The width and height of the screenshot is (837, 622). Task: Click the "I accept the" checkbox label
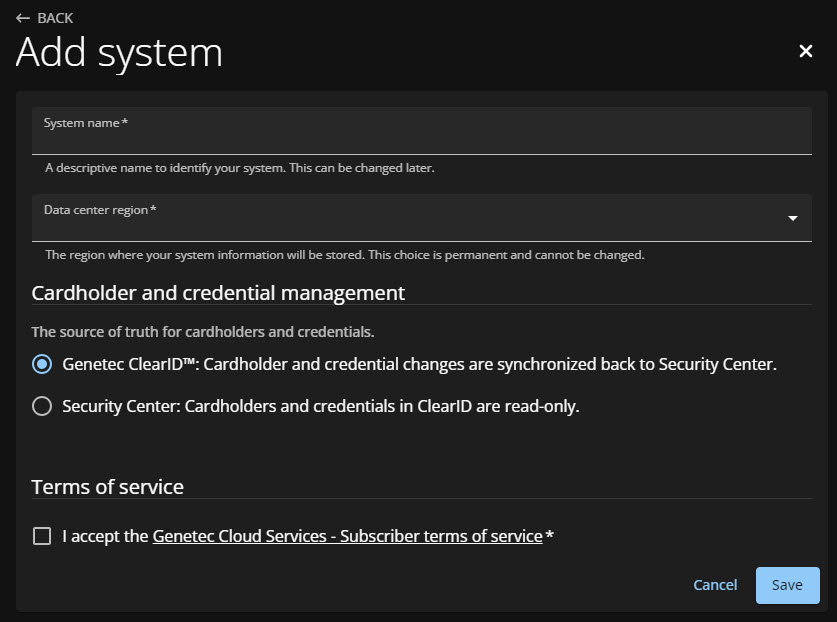click(105, 536)
